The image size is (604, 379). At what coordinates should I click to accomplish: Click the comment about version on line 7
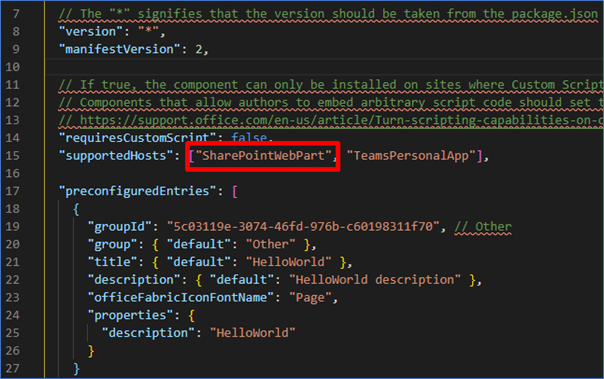click(328, 14)
